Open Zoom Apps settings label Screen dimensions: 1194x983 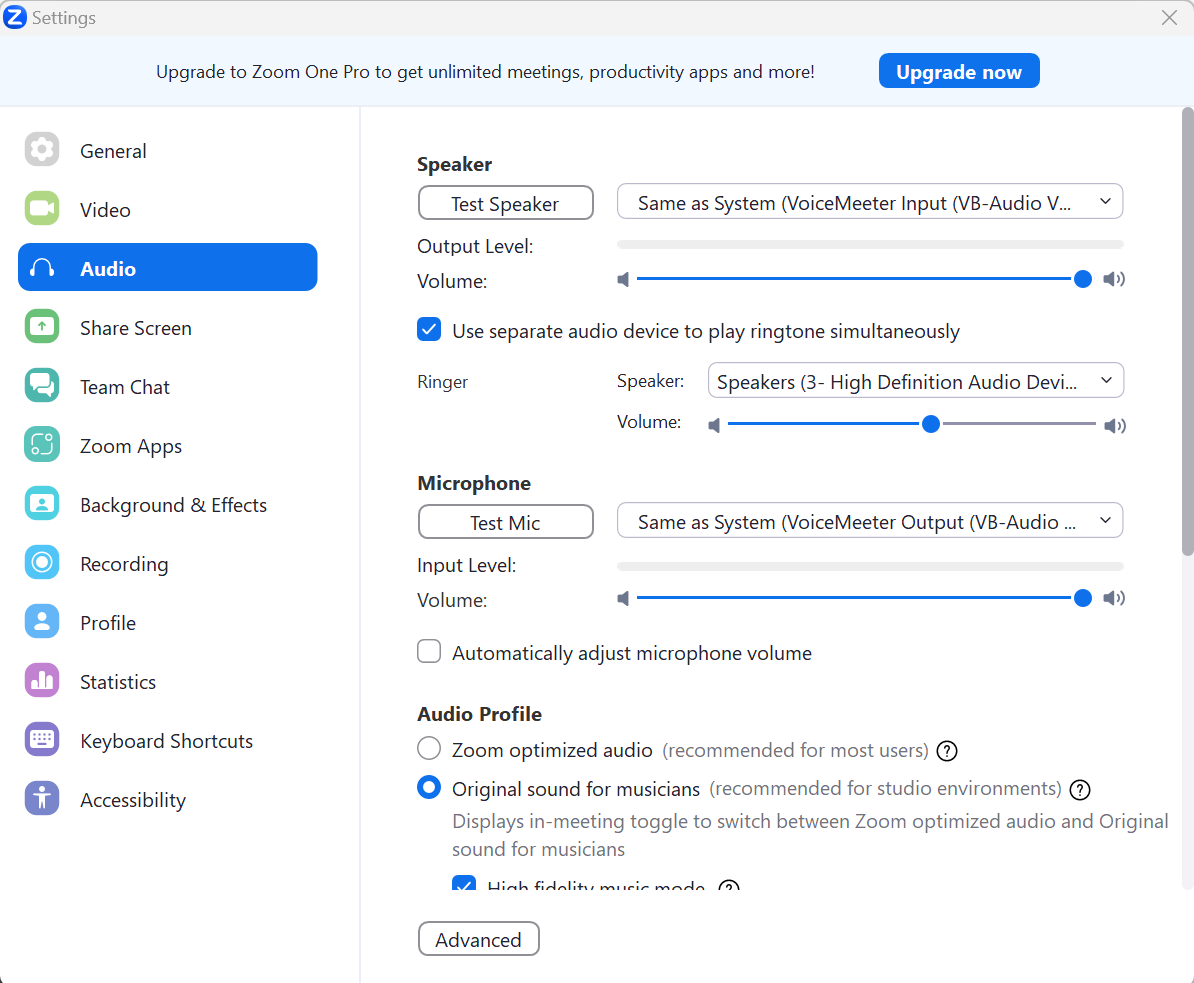131,446
